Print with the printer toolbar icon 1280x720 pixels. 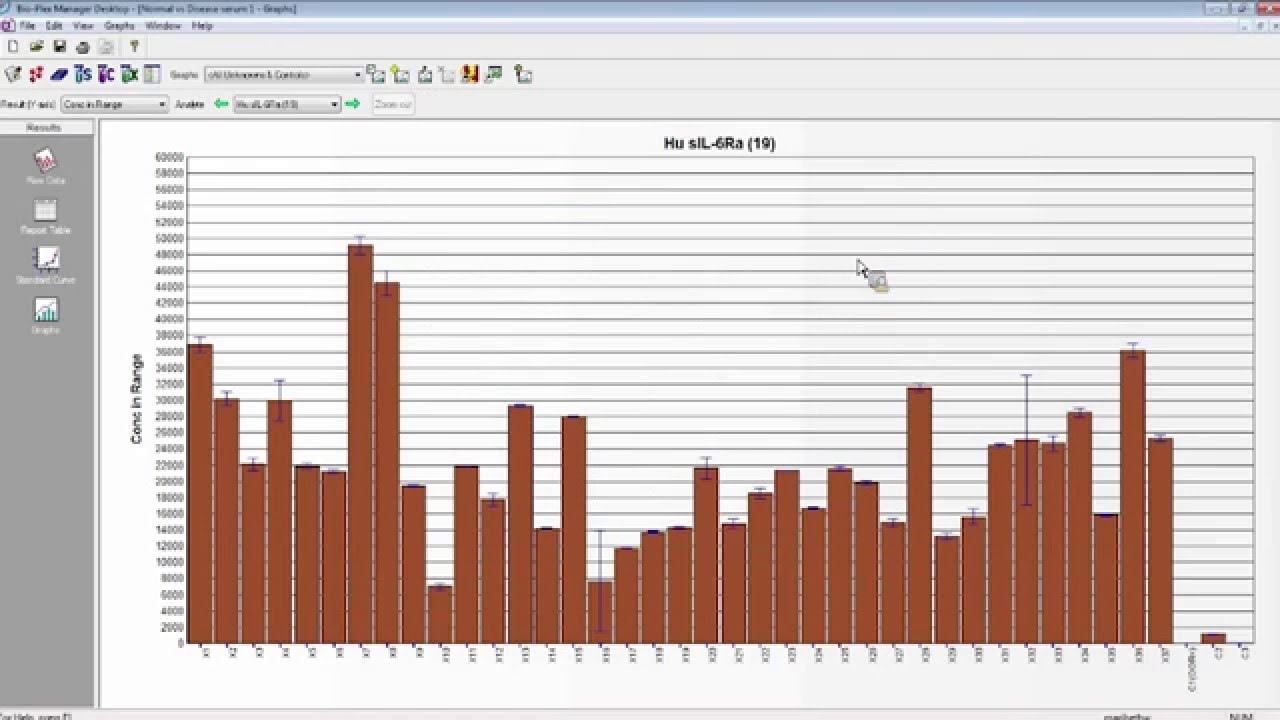click(x=83, y=47)
